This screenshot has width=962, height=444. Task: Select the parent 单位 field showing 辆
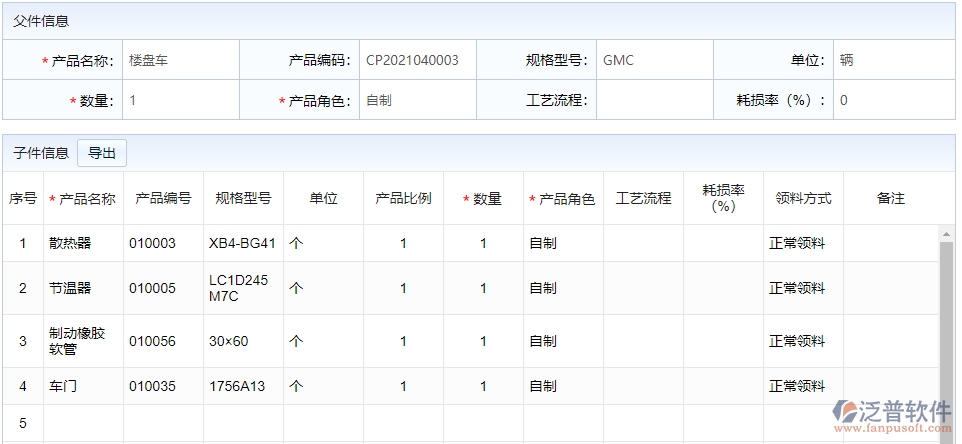point(892,60)
